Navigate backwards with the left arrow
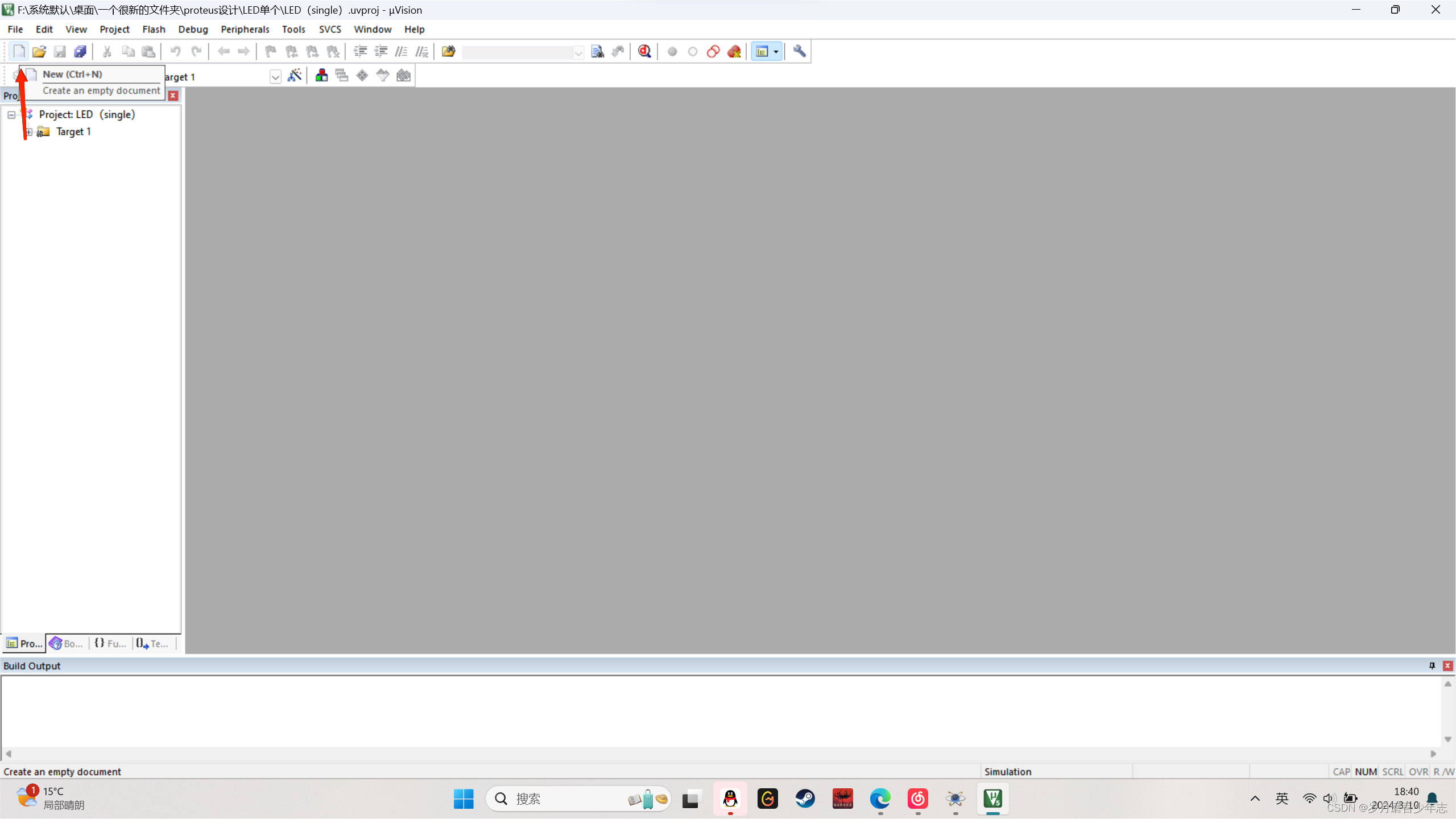This screenshot has width=1456, height=819. [x=223, y=52]
